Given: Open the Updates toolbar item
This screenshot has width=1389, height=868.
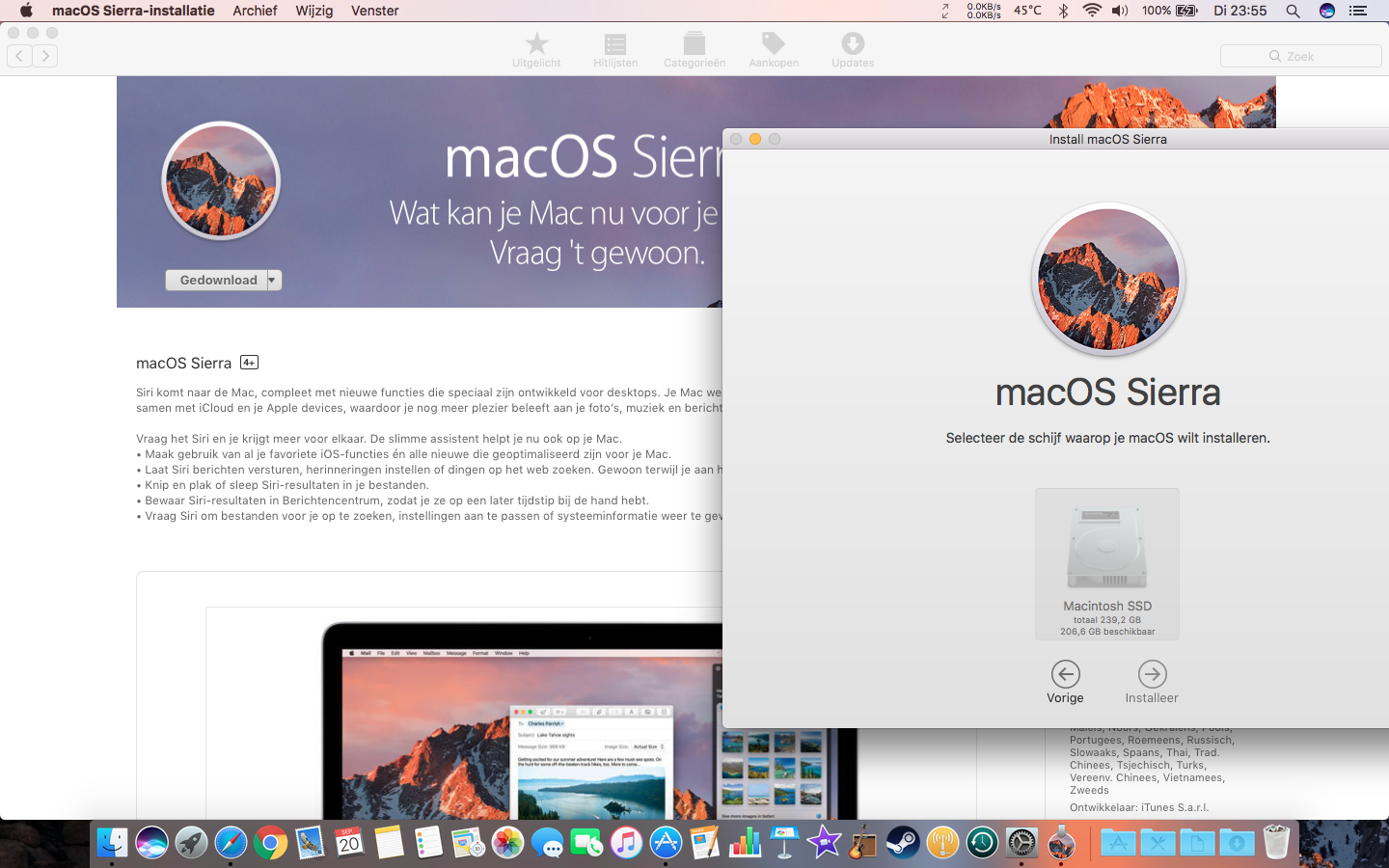Looking at the screenshot, I should (853, 50).
